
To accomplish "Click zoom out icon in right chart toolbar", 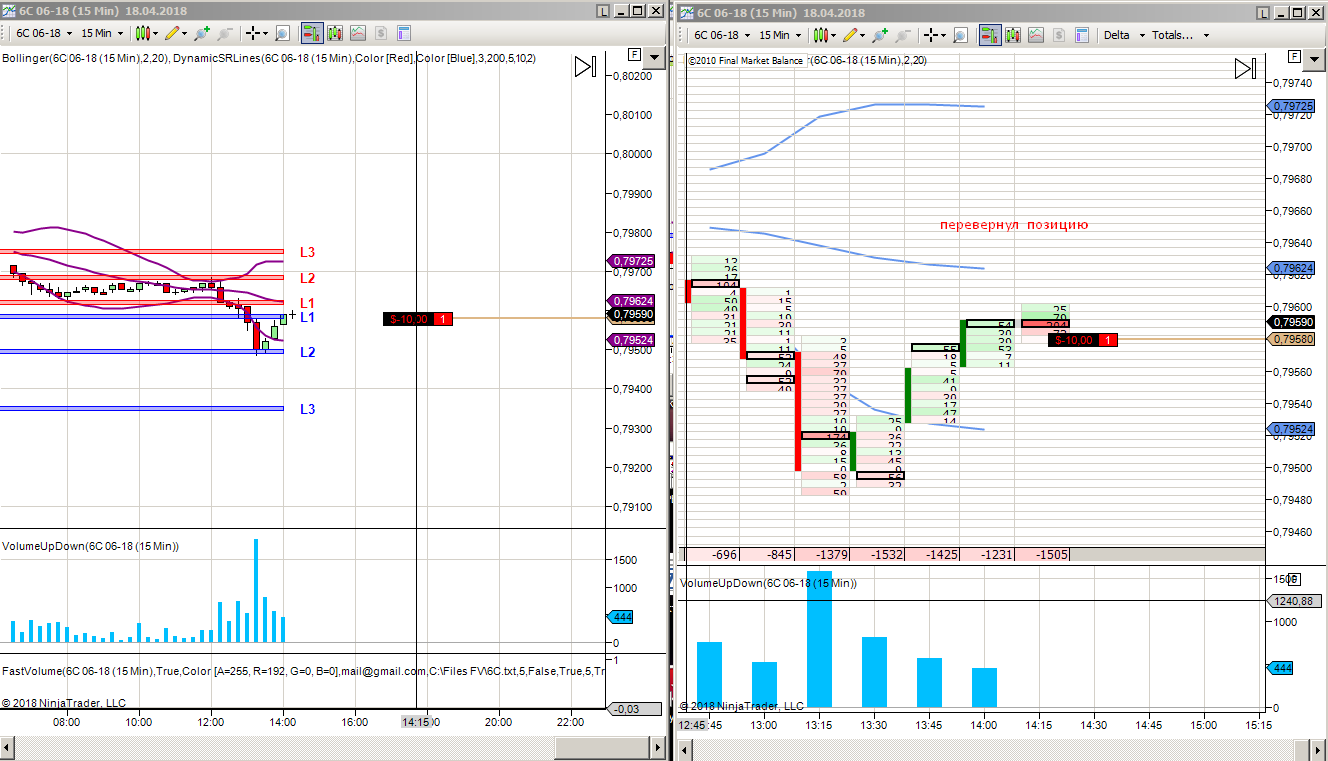I will point(903,35).
